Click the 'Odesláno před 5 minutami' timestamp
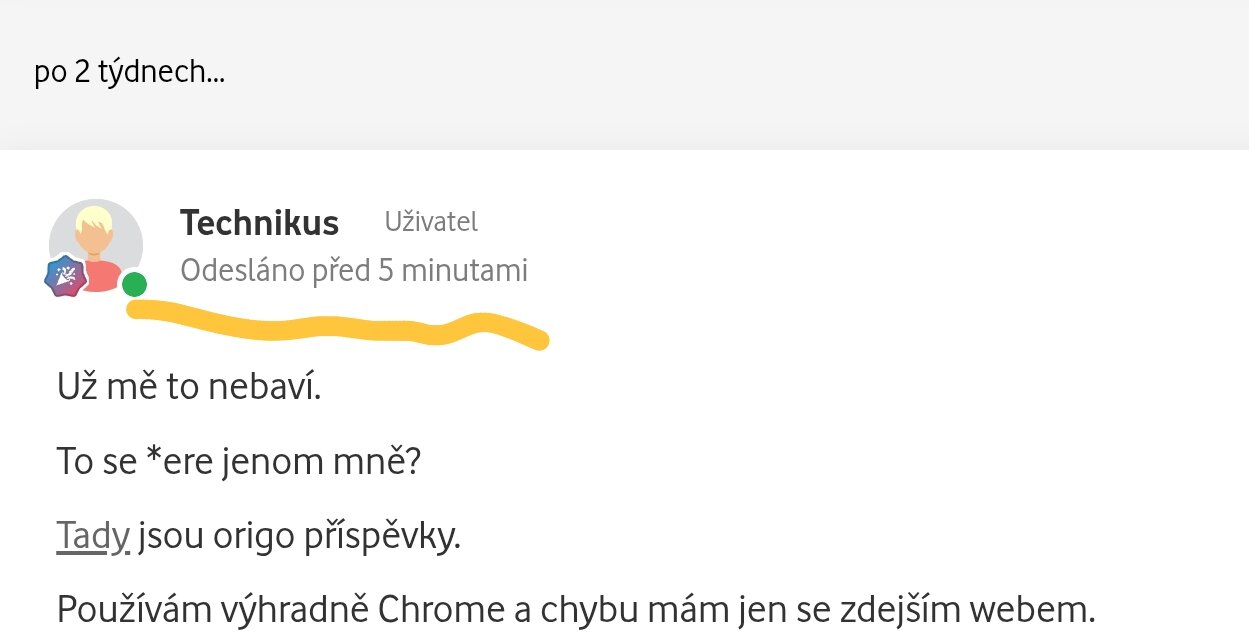The width and height of the screenshot is (1249, 634). [x=354, y=270]
